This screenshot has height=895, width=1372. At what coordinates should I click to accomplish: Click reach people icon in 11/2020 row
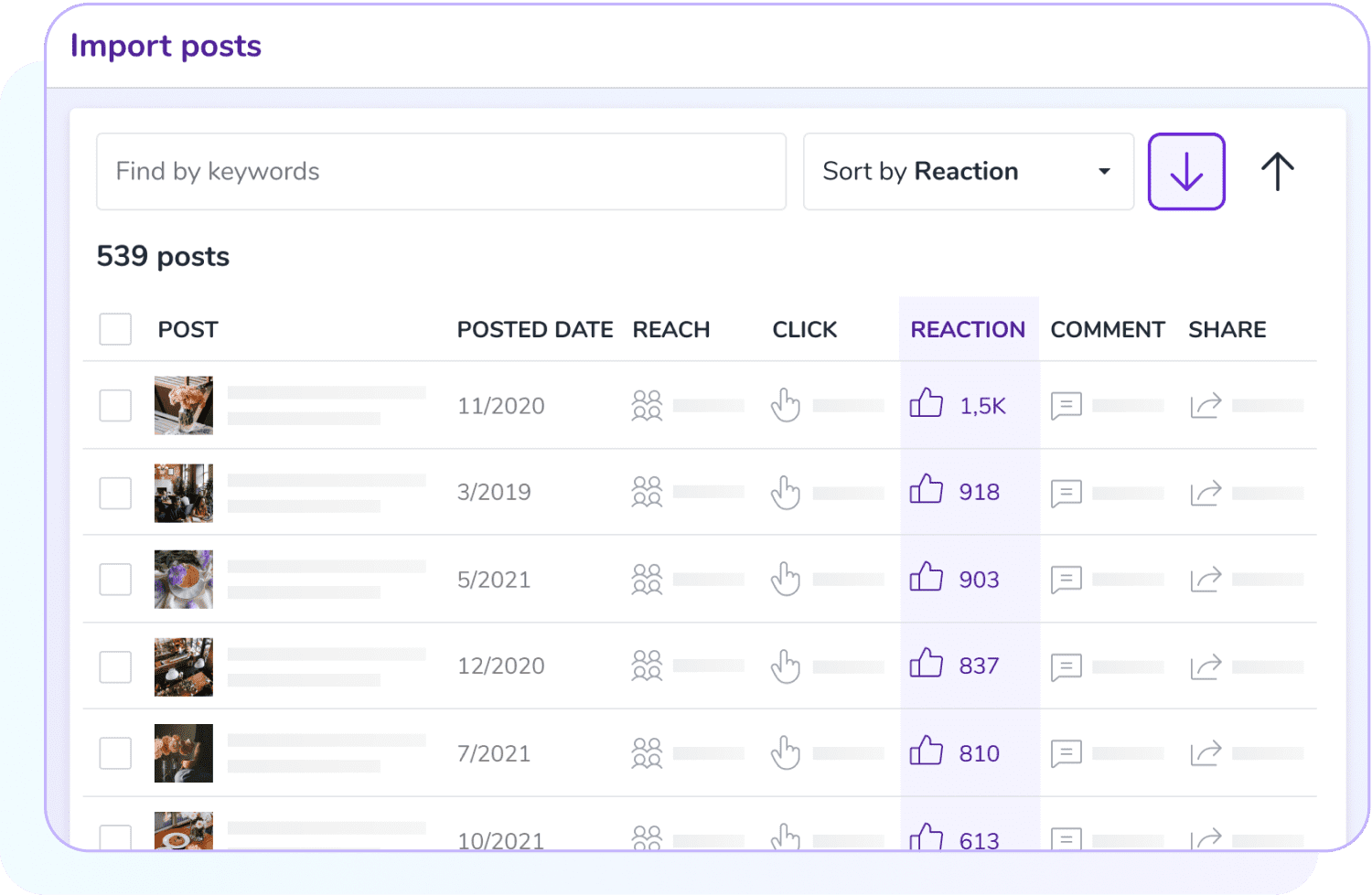647,405
